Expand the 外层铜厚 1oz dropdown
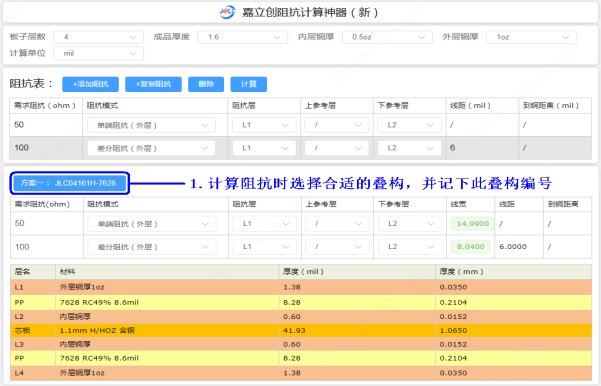Viewport: 601px width, 386px height. pos(531,37)
